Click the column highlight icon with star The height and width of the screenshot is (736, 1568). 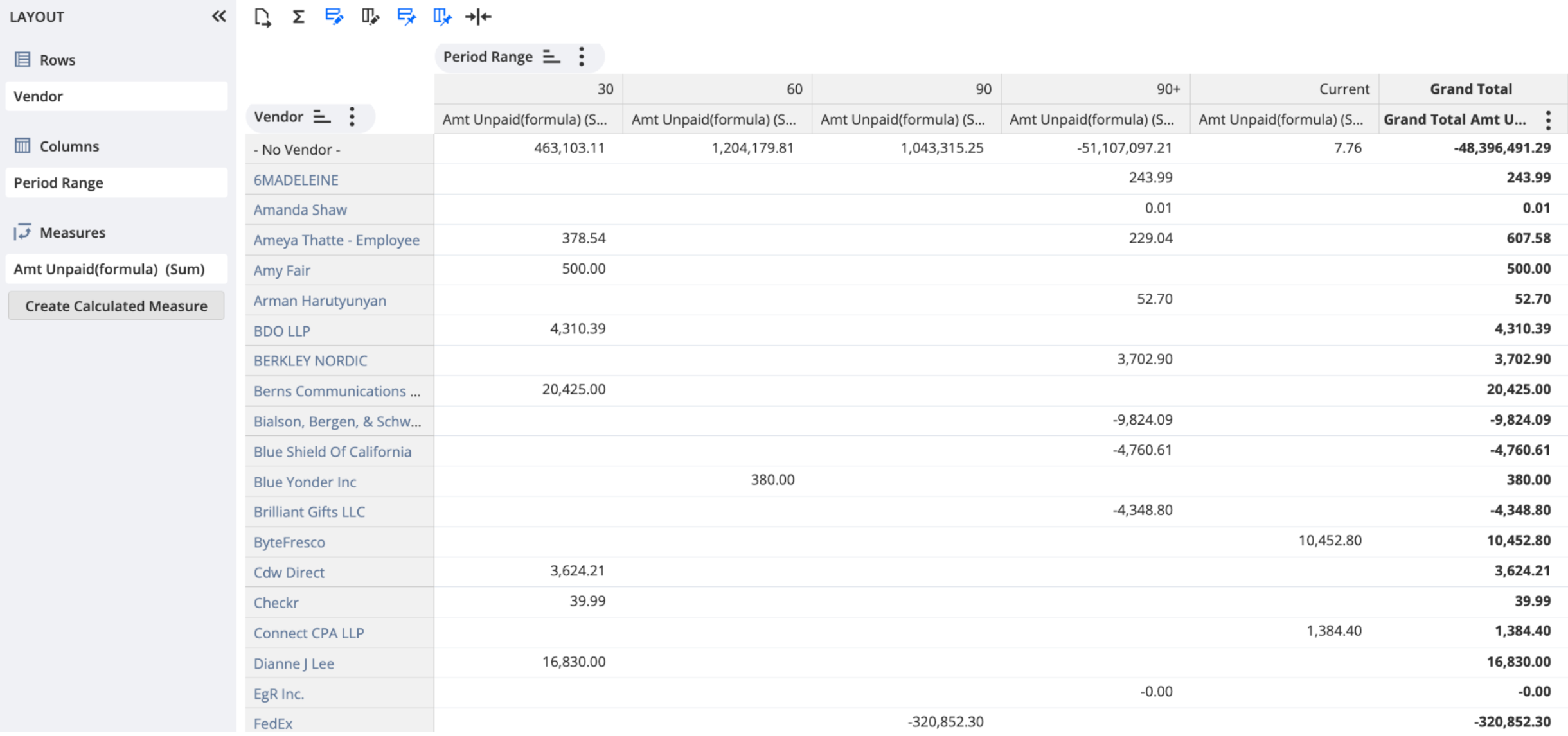442,17
